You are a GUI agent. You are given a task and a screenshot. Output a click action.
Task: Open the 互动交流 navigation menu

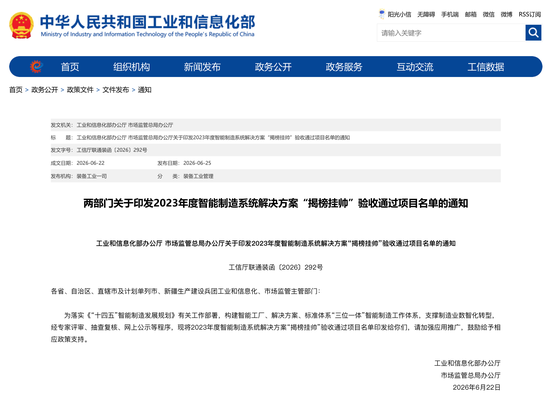(415, 67)
